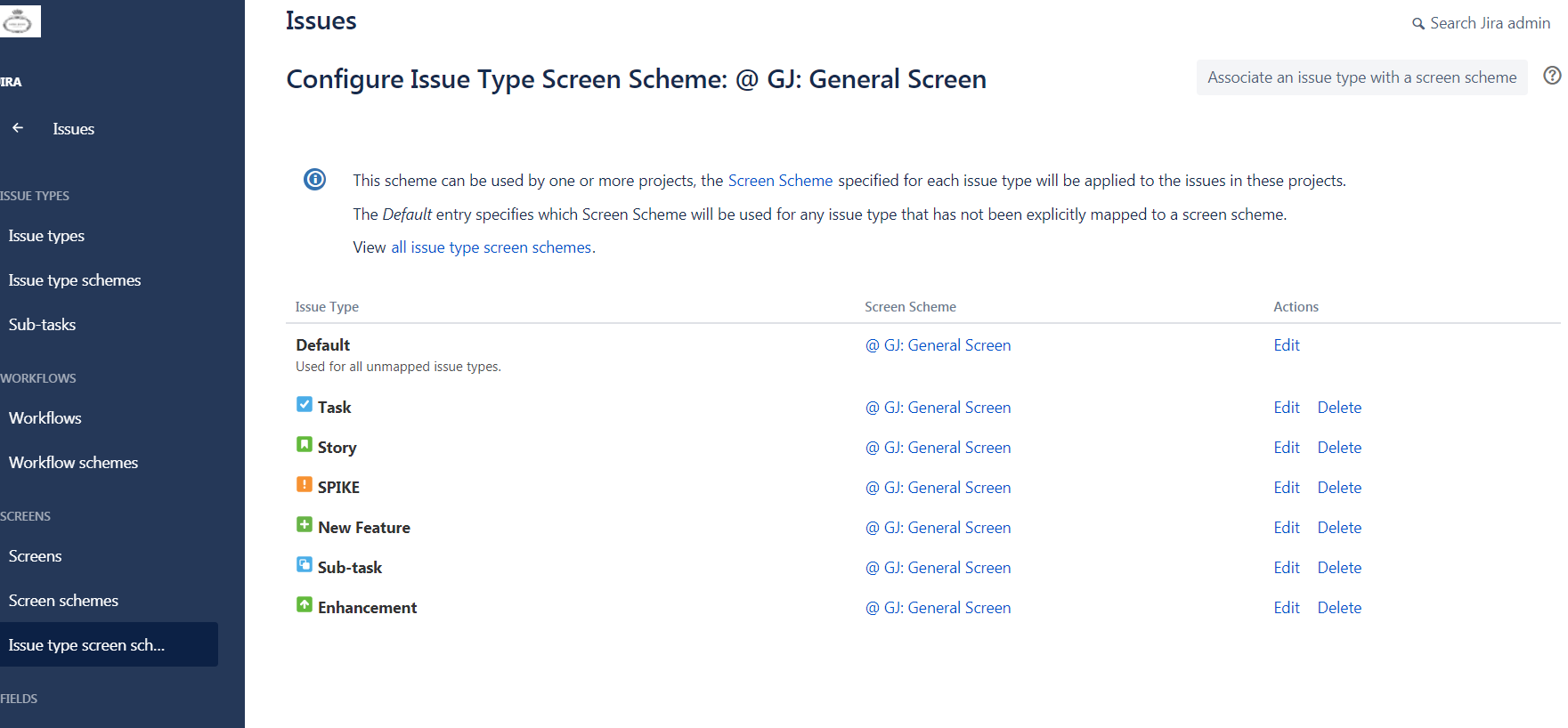Click the back arrow next to Issues
This screenshot has width=1568, height=728.
[18, 128]
